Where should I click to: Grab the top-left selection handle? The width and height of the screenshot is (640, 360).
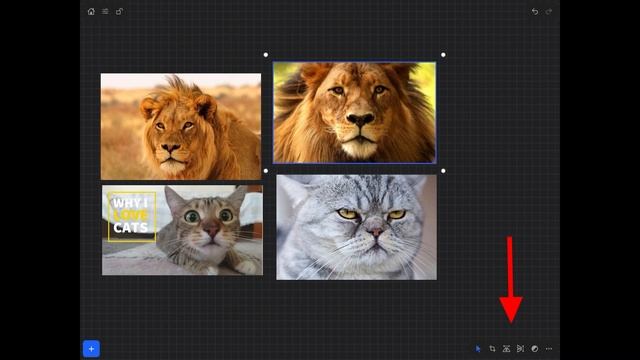[x=266, y=55]
